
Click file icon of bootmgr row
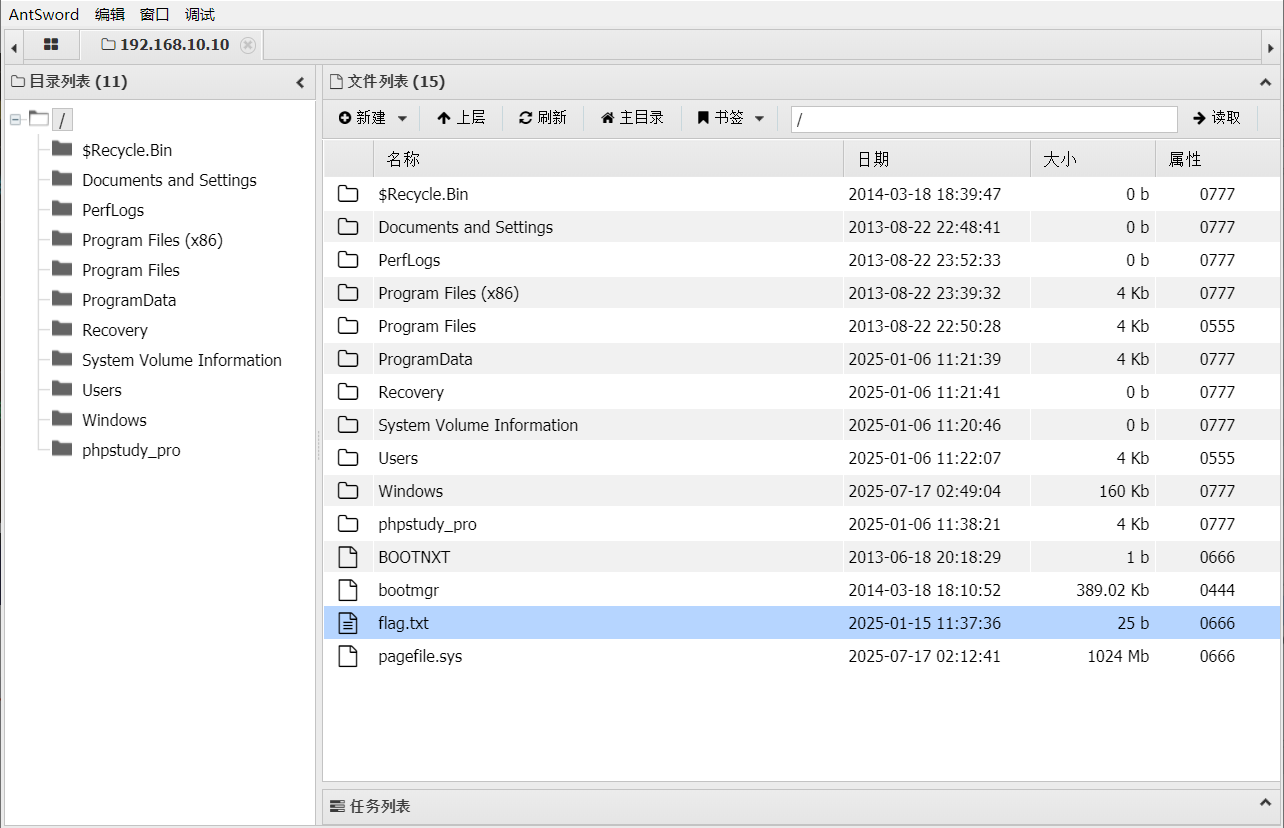pyautogui.click(x=348, y=590)
